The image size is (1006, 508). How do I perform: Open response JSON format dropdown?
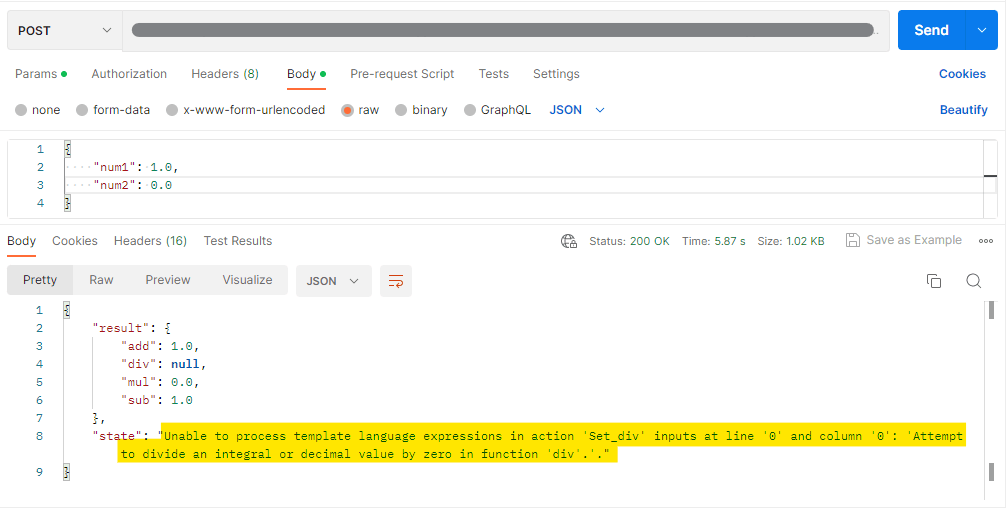coord(333,281)
